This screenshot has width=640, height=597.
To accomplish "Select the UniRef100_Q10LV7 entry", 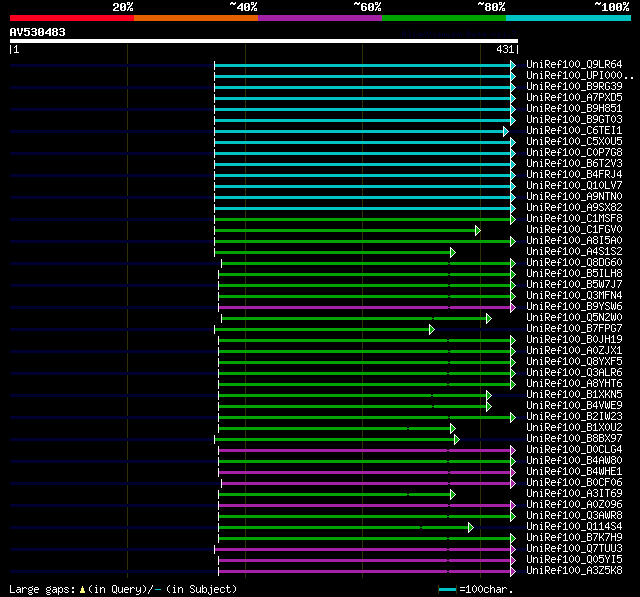I will click(574, 186).
